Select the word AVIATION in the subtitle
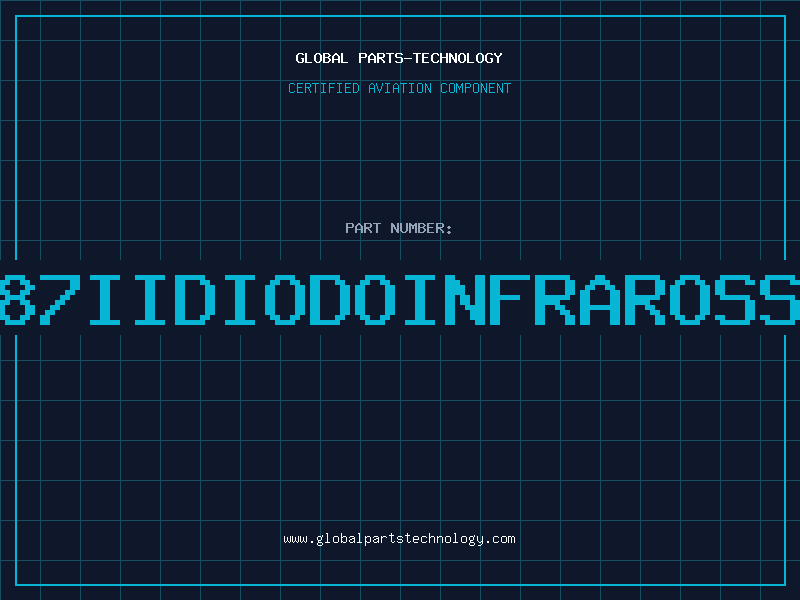This screenshot has width=800, height=600. click(x=400, y=88)
